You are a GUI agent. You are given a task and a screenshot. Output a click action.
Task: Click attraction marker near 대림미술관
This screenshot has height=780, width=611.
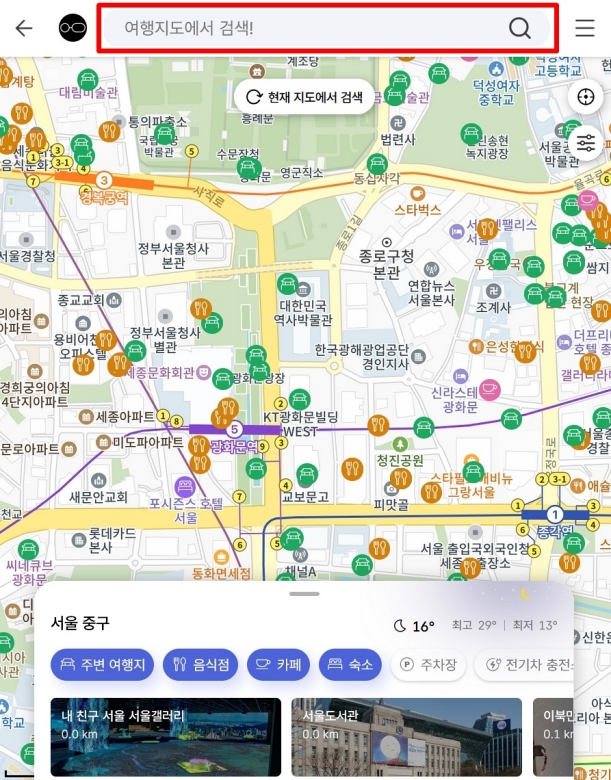pyautogui.click(x=88, y=79)
